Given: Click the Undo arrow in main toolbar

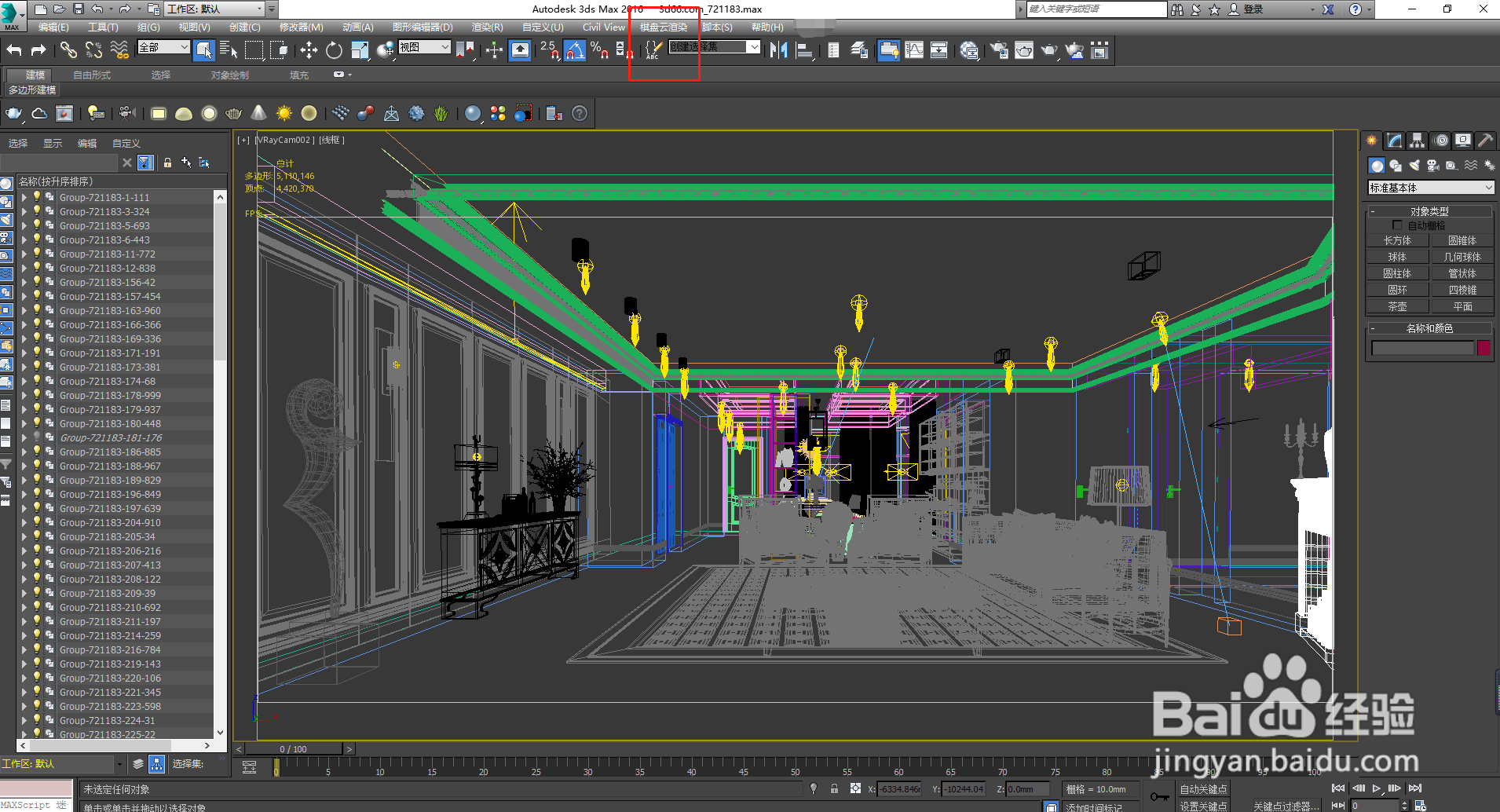Looking at the screenshot, I should coord(14,50).
